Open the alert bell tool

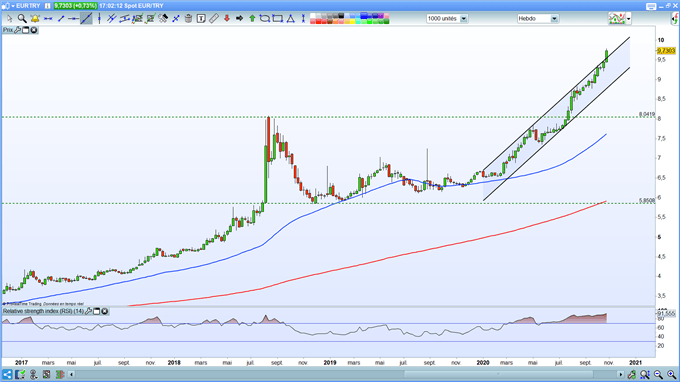[x=35, y=19]
